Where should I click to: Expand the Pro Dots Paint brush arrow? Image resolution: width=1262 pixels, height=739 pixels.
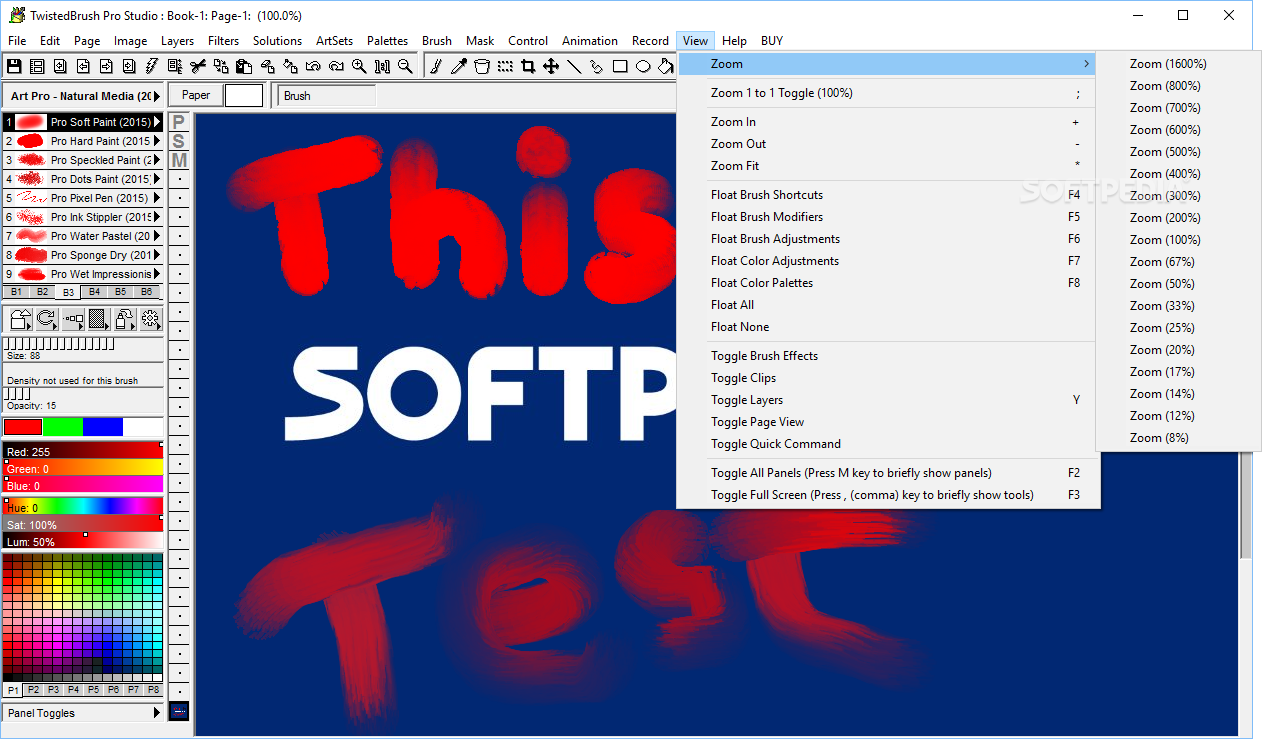157,179
